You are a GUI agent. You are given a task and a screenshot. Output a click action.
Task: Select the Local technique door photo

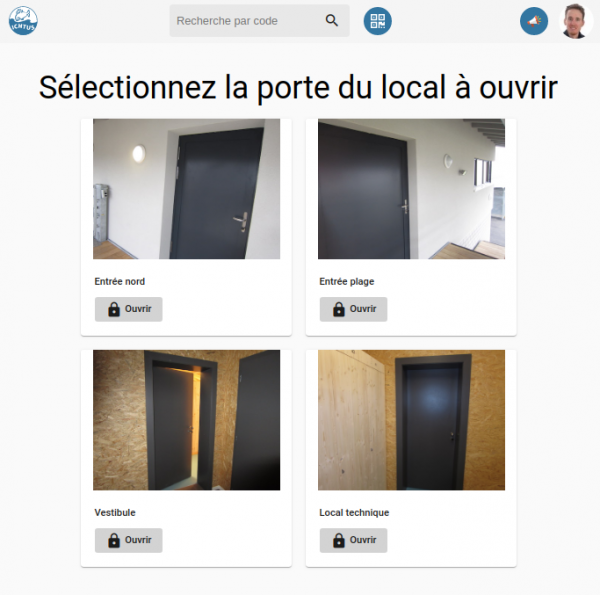point(411,420)
